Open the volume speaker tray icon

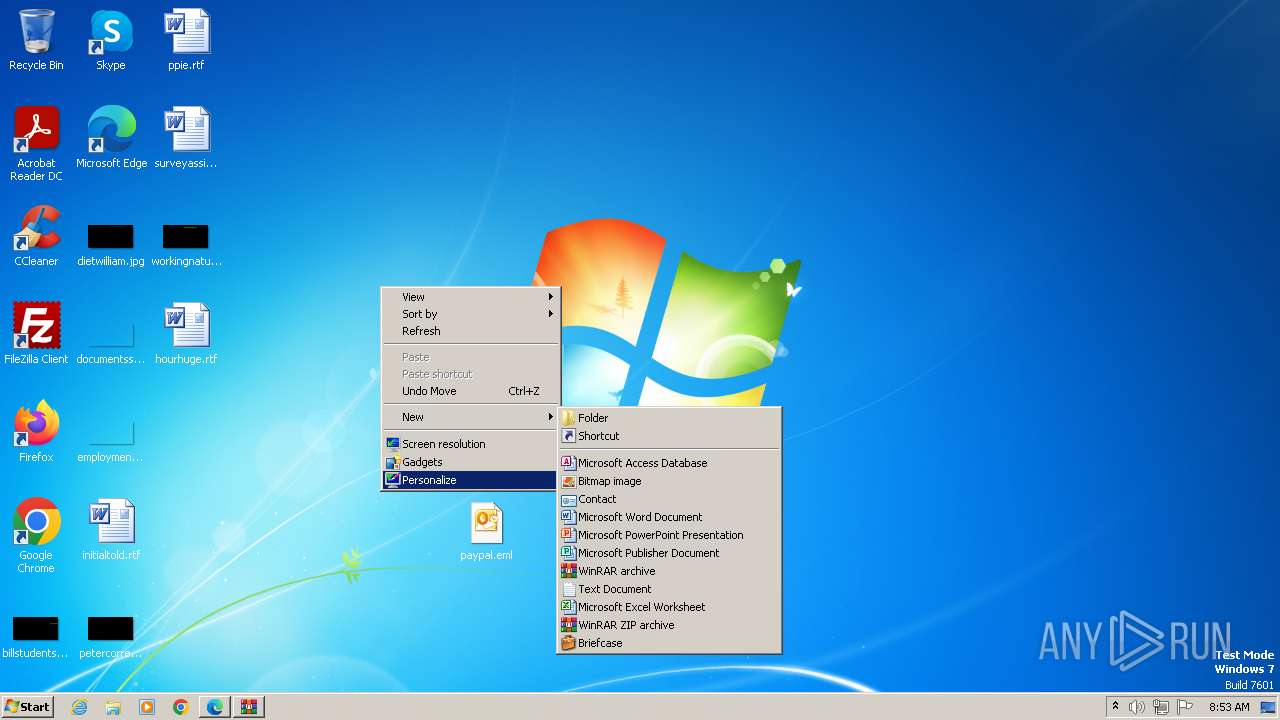1137,707
